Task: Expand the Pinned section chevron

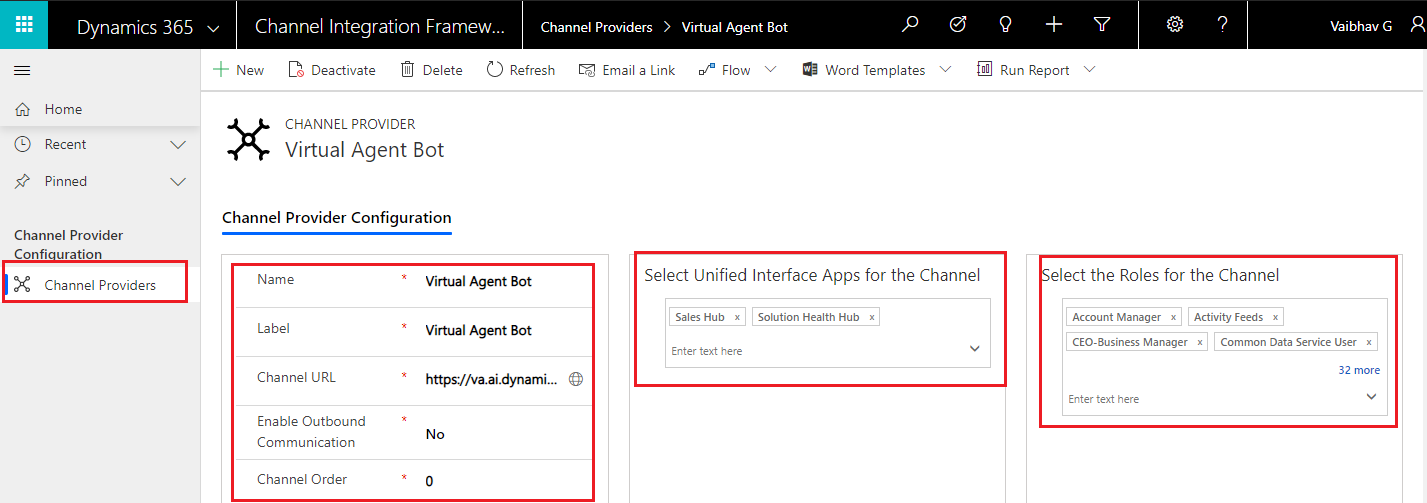Action: pyautogui.click(x=178, y=182)
